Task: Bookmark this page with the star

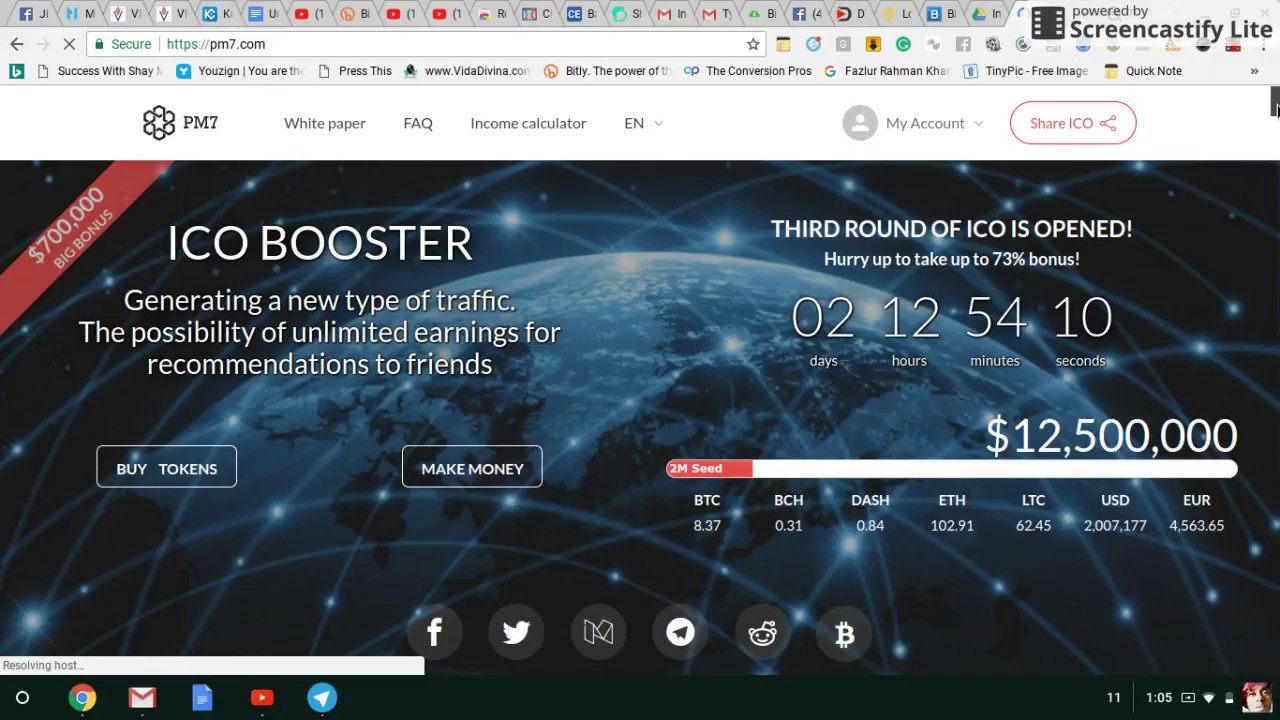Action: coord(753,44)
